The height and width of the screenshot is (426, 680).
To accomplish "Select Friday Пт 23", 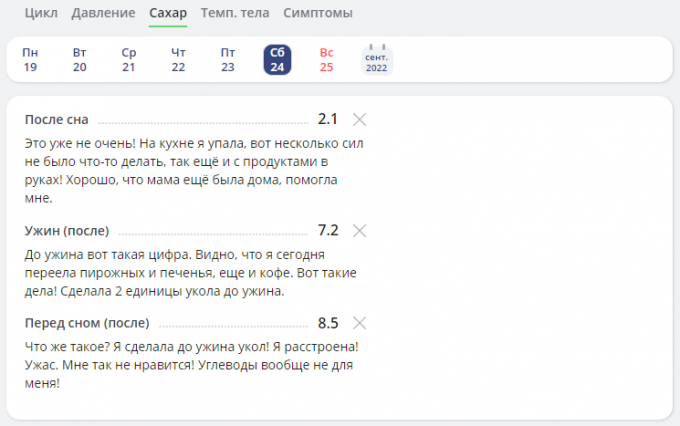I will pos(228,60).
